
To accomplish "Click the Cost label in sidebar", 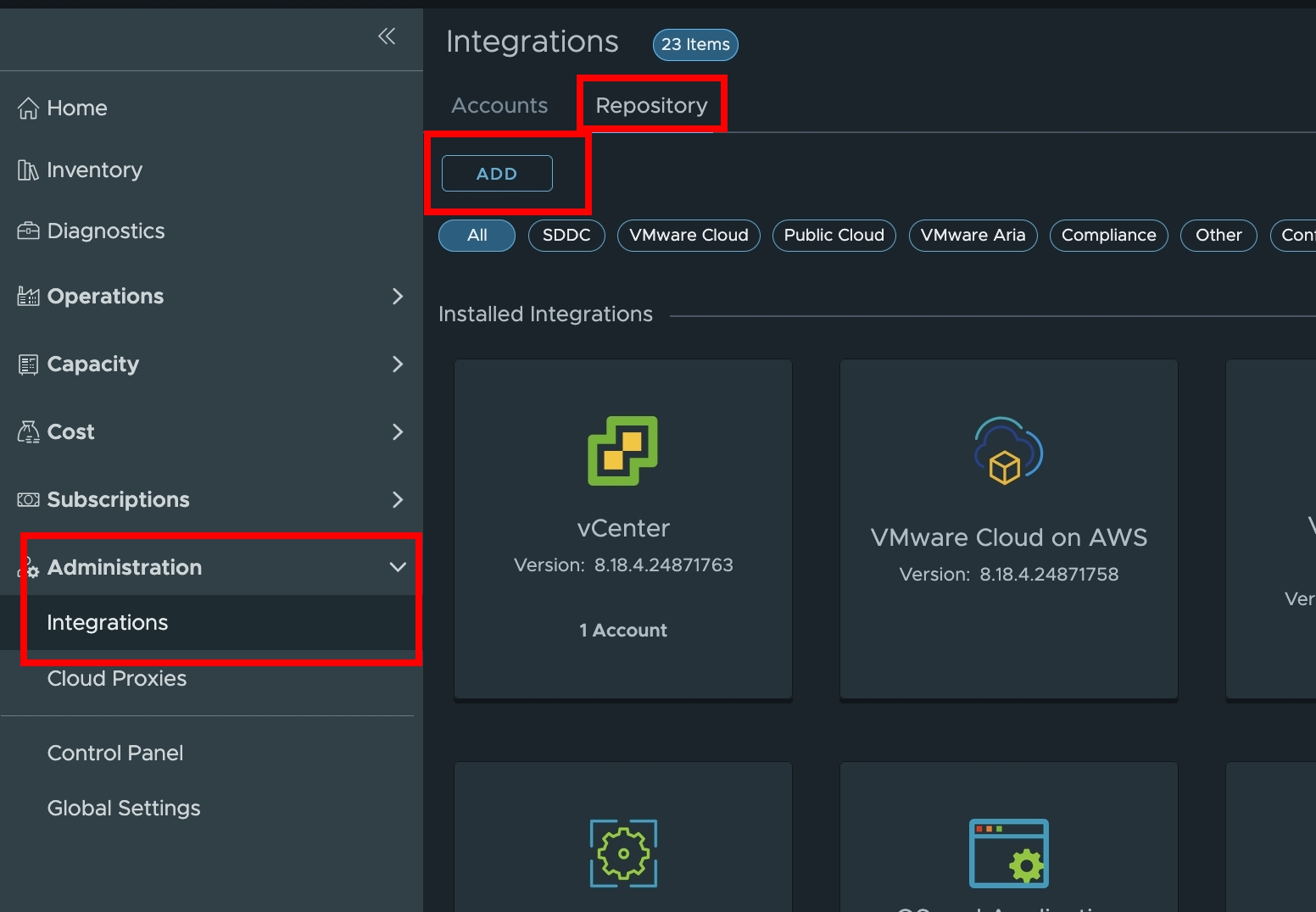I will pos(71,432).
